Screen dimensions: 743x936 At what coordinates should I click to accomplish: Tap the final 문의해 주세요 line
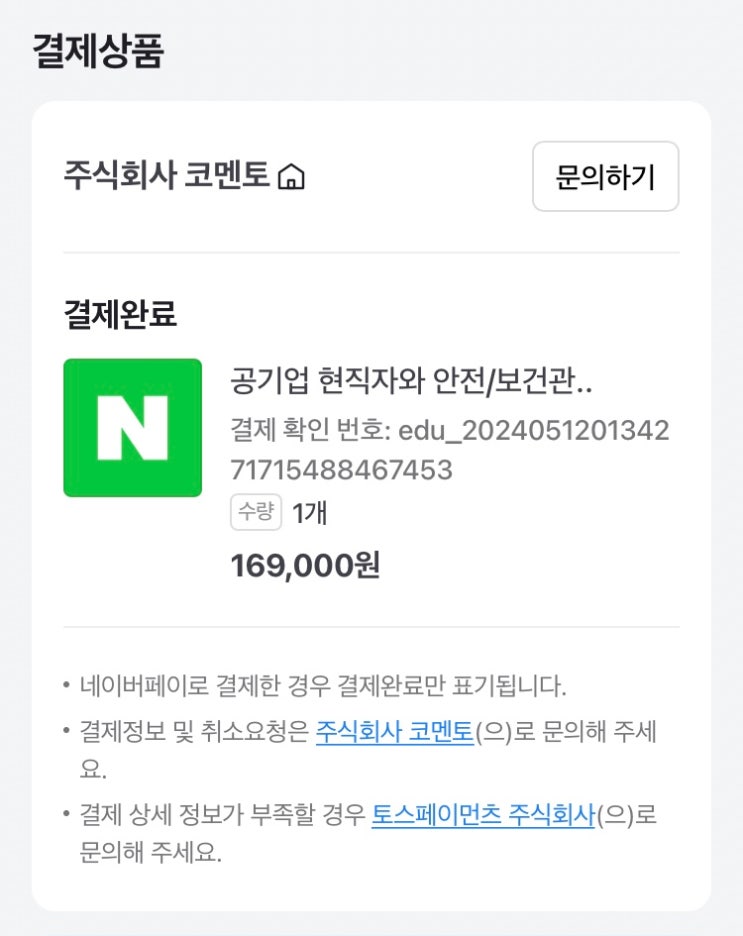click(x=150, y=855)
